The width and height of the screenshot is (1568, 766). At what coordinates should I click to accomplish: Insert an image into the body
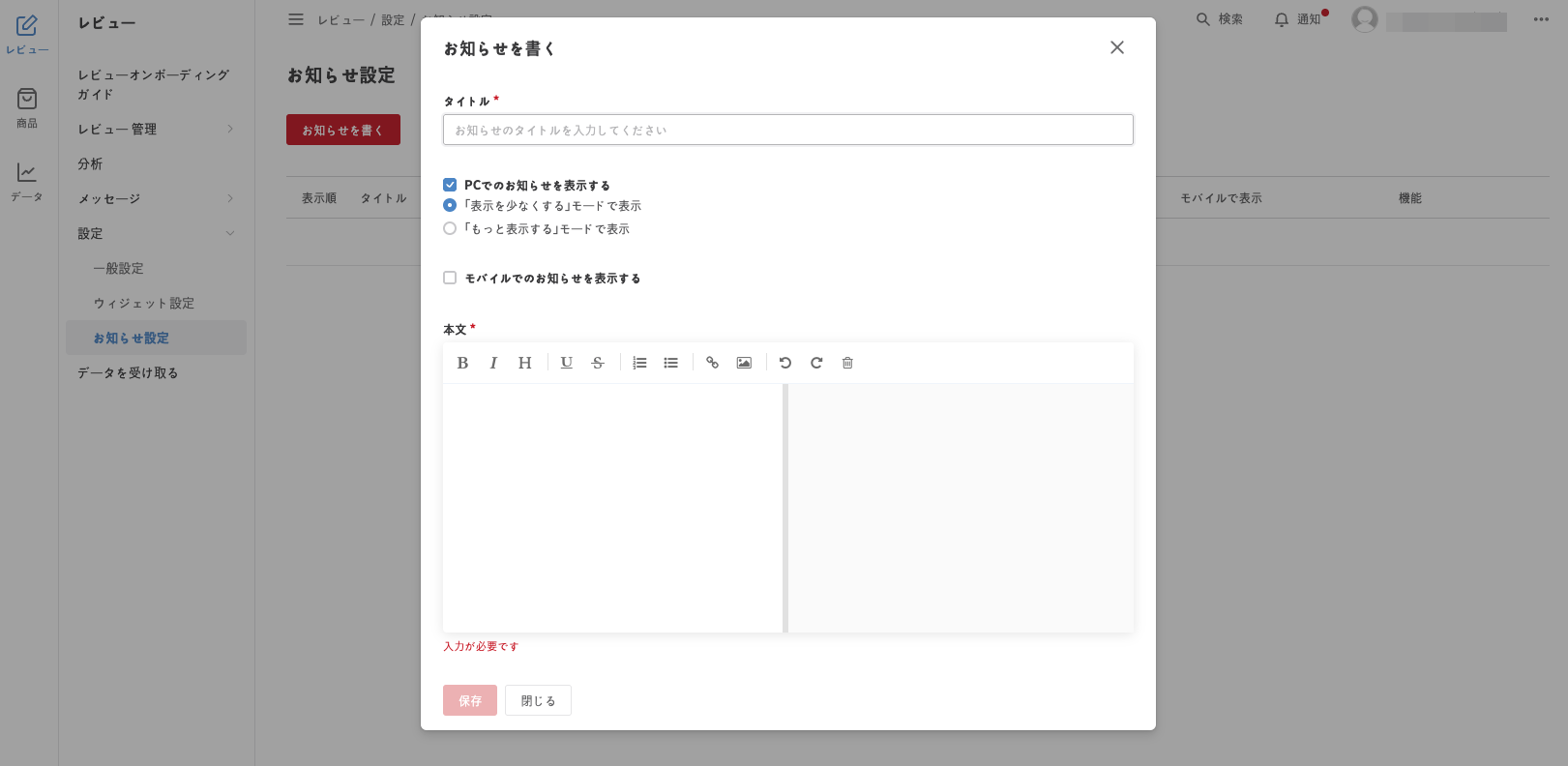point(744,363)
